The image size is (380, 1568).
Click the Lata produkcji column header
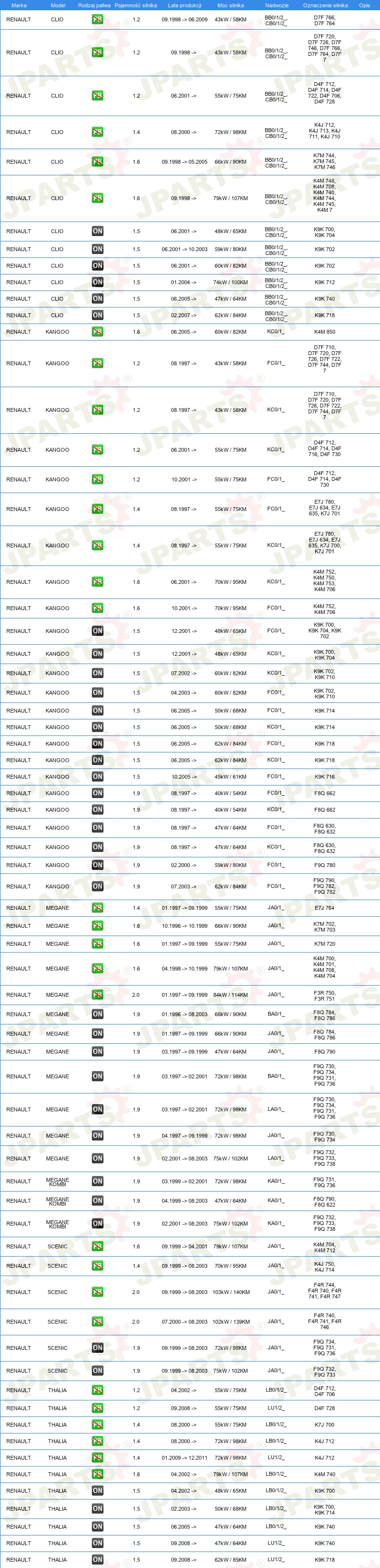tap(185, 5)
